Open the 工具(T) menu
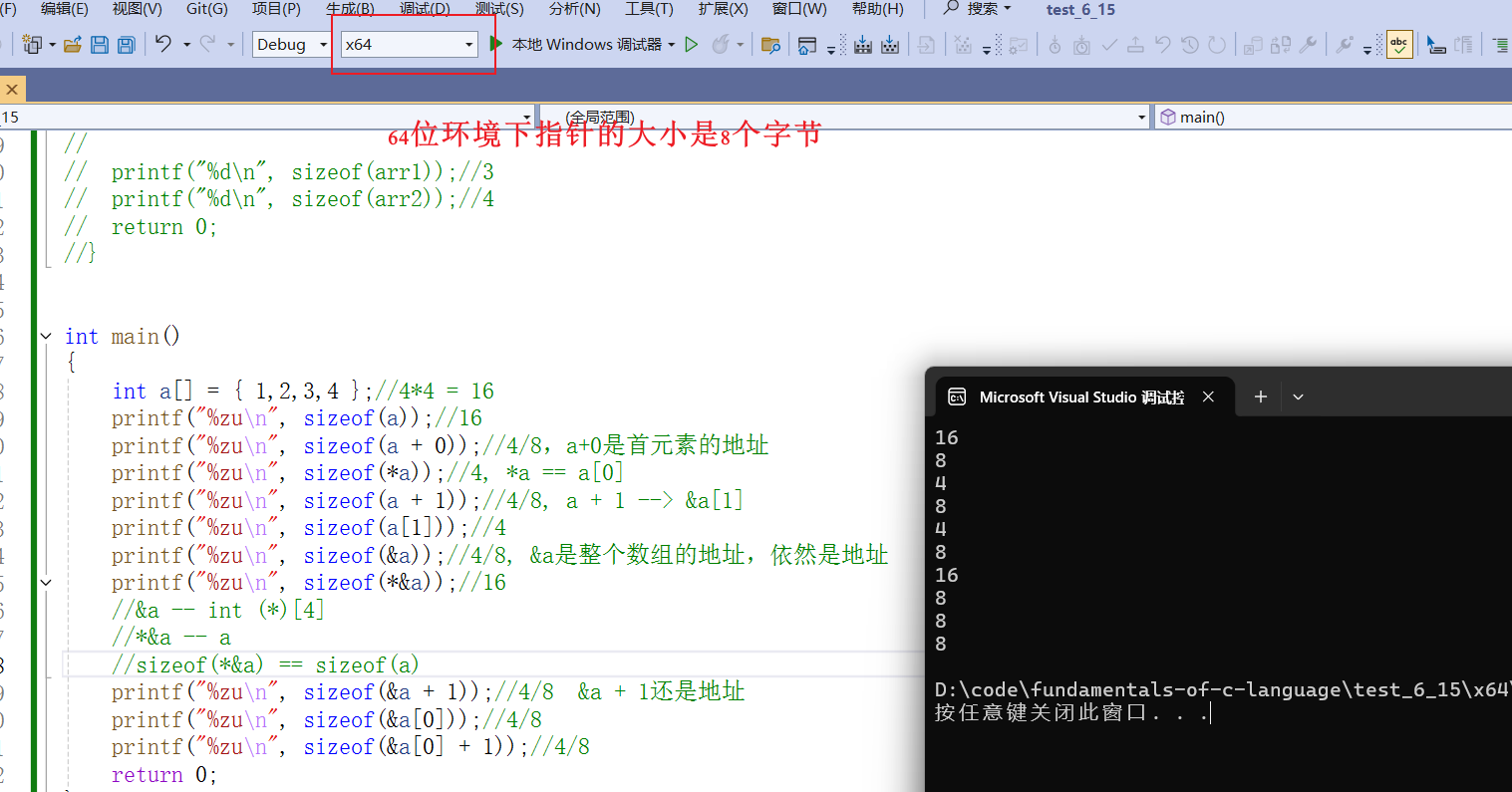This screenshot has height=792, width=1512. [x=649, y=9]
